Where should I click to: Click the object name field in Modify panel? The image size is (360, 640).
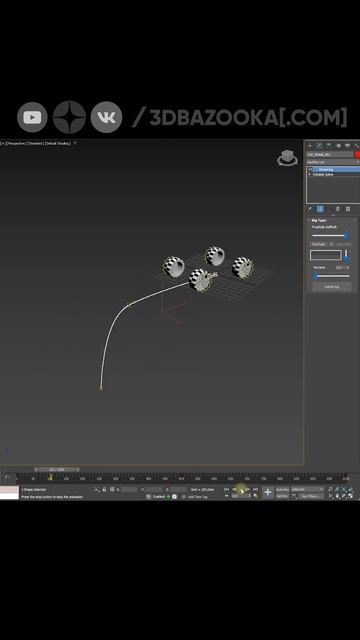coord(330,155)
